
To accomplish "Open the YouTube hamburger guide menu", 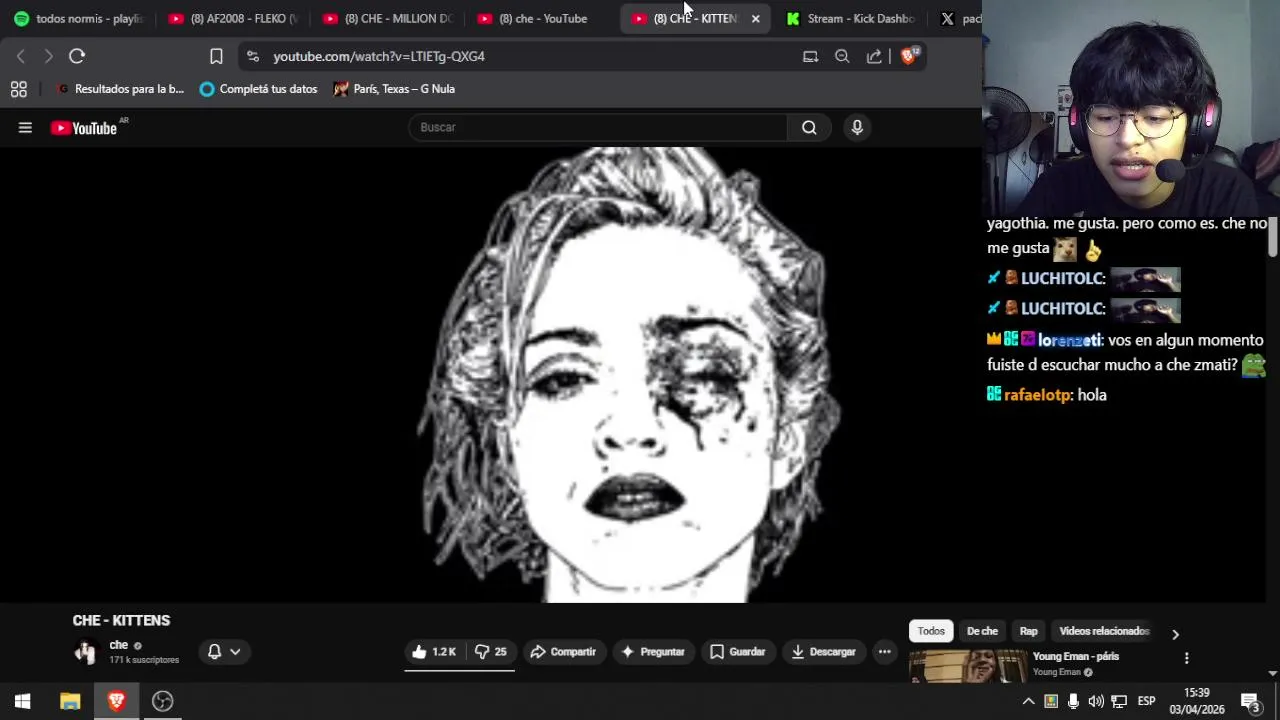I will (x=25, y=127).
